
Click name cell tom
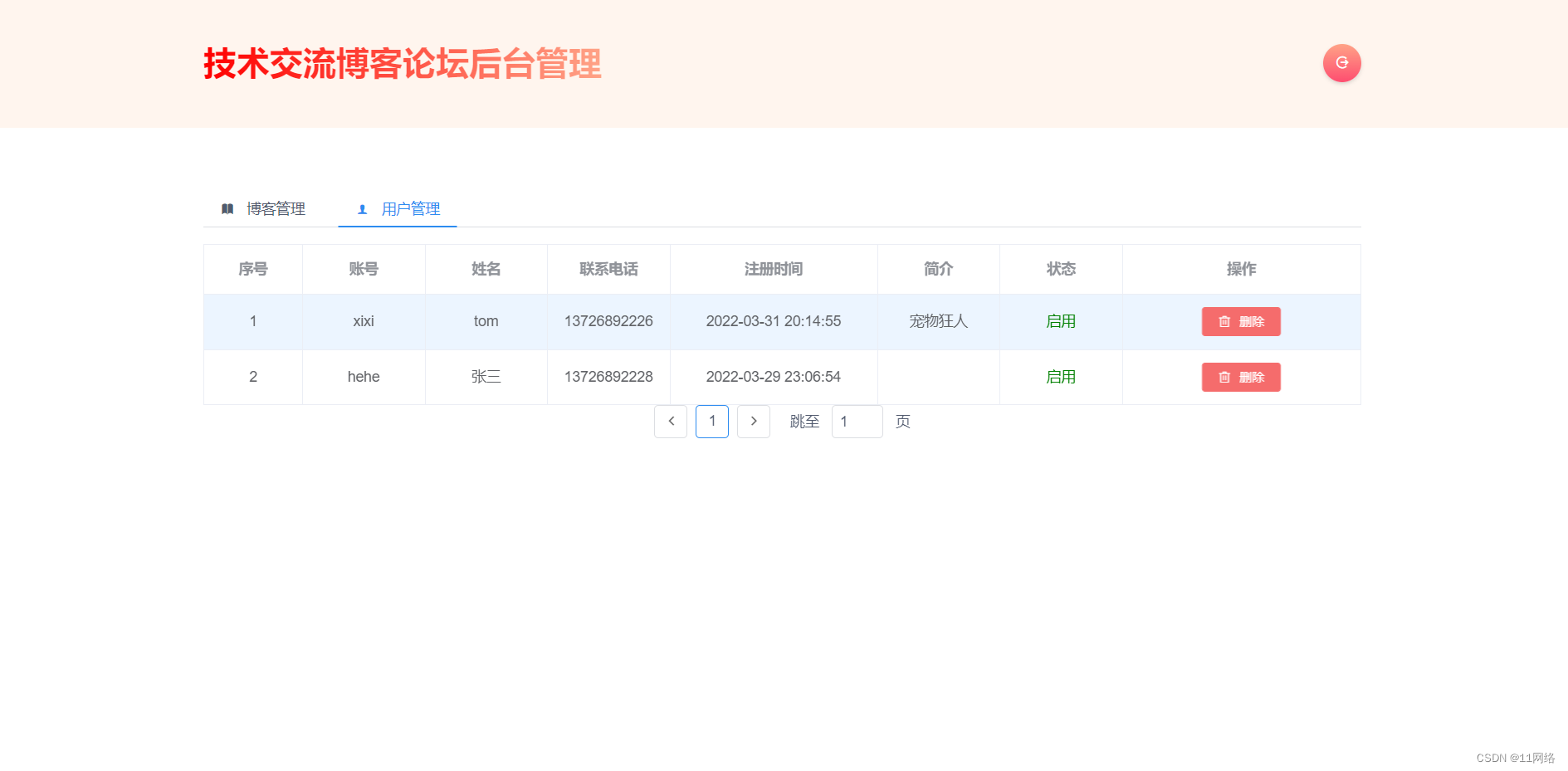tap(486, 321)
